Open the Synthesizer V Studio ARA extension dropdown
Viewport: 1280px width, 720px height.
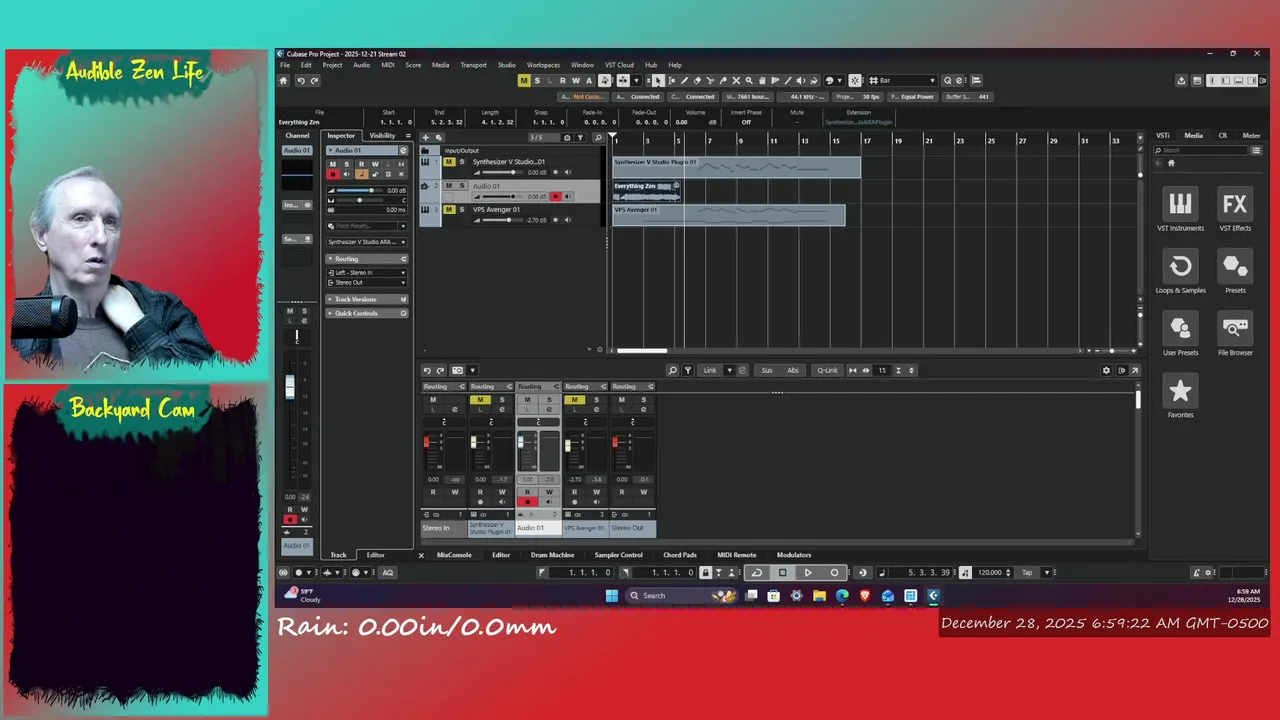click(367, 241)
